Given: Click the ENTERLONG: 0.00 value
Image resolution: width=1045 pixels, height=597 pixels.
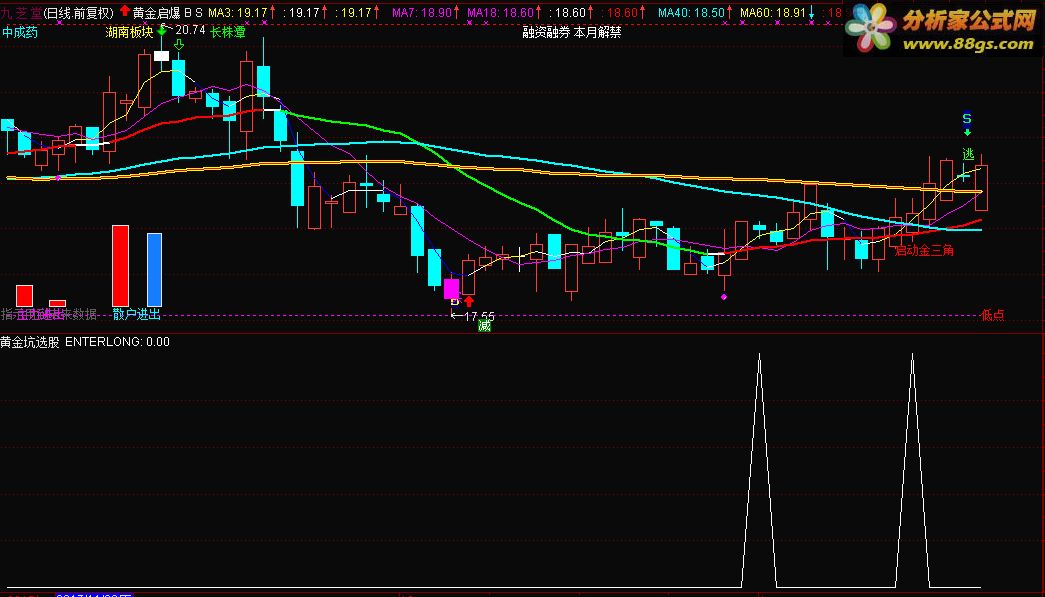Looking at the screenshot, I should tap(117, 342).
